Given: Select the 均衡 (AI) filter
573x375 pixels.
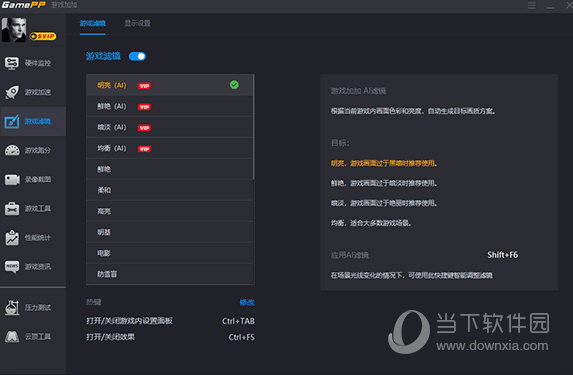Looking at the screenshot, I should coord(170,148).
